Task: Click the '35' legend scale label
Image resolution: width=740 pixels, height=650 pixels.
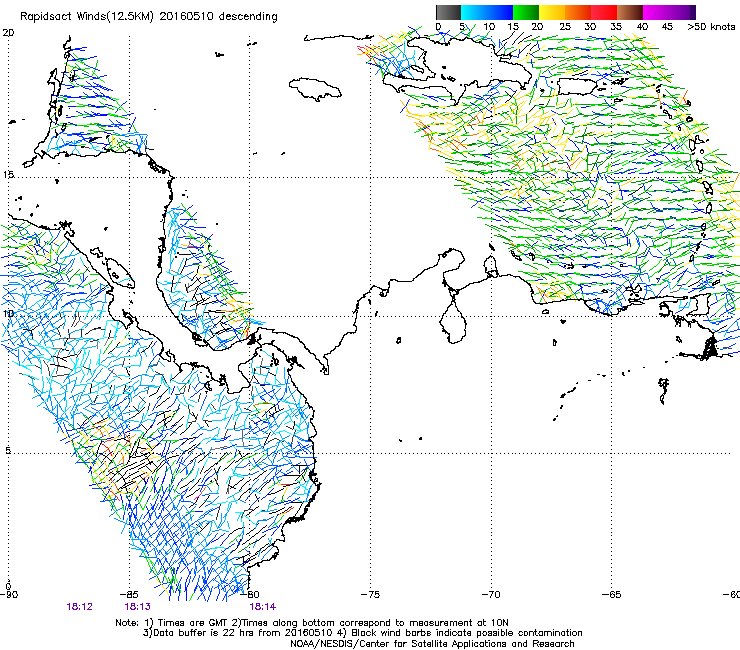Action: point(616,27)
